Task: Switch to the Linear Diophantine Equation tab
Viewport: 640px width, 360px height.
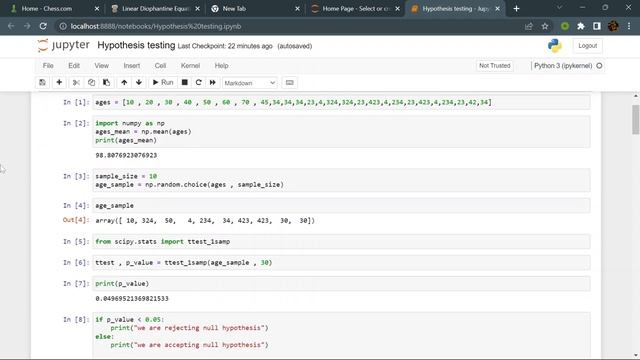Action: click(x=156, y=9)
